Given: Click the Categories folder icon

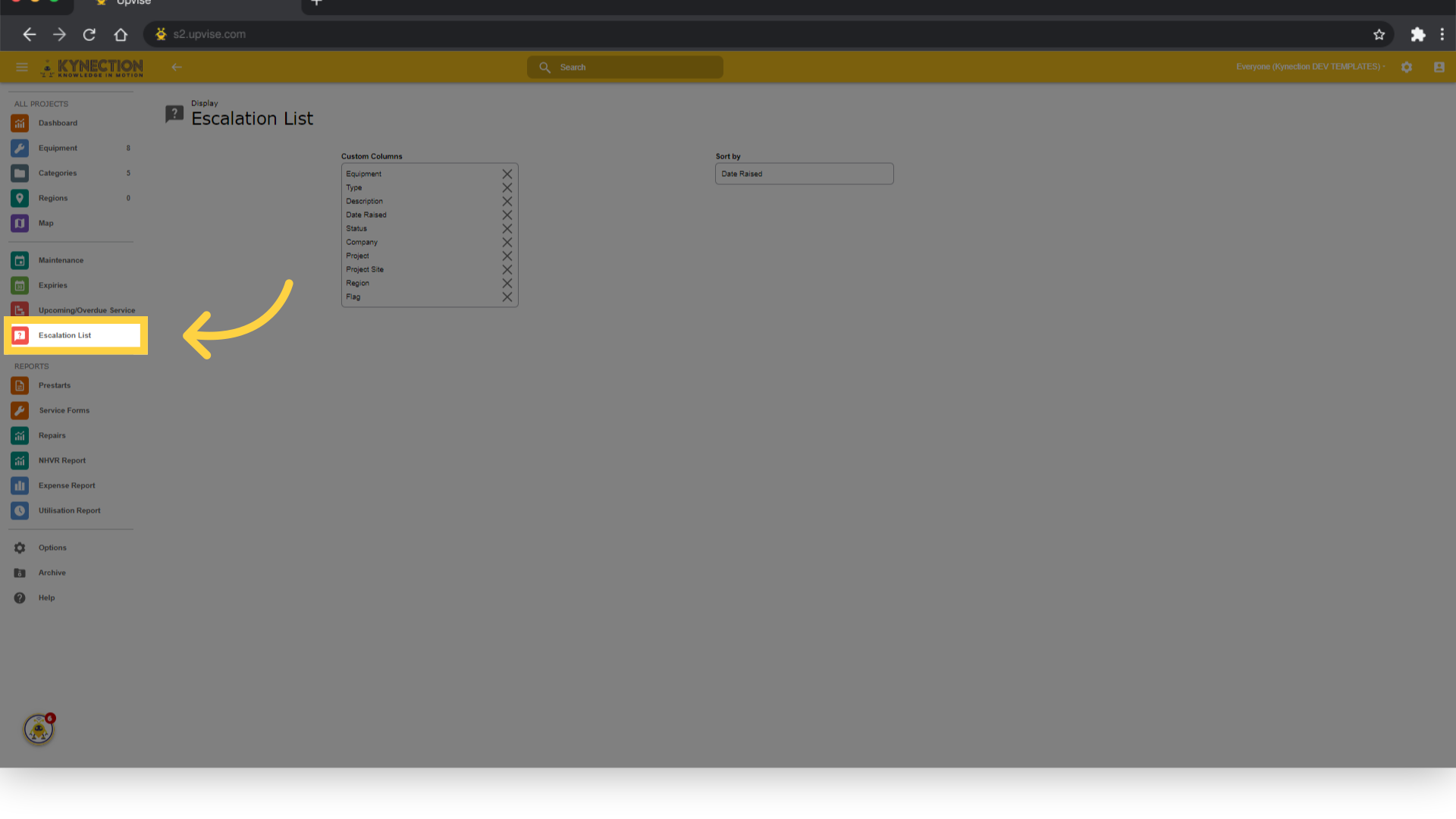Looking at the screenshot, I should pyautogui.click(x=20, y=173).
